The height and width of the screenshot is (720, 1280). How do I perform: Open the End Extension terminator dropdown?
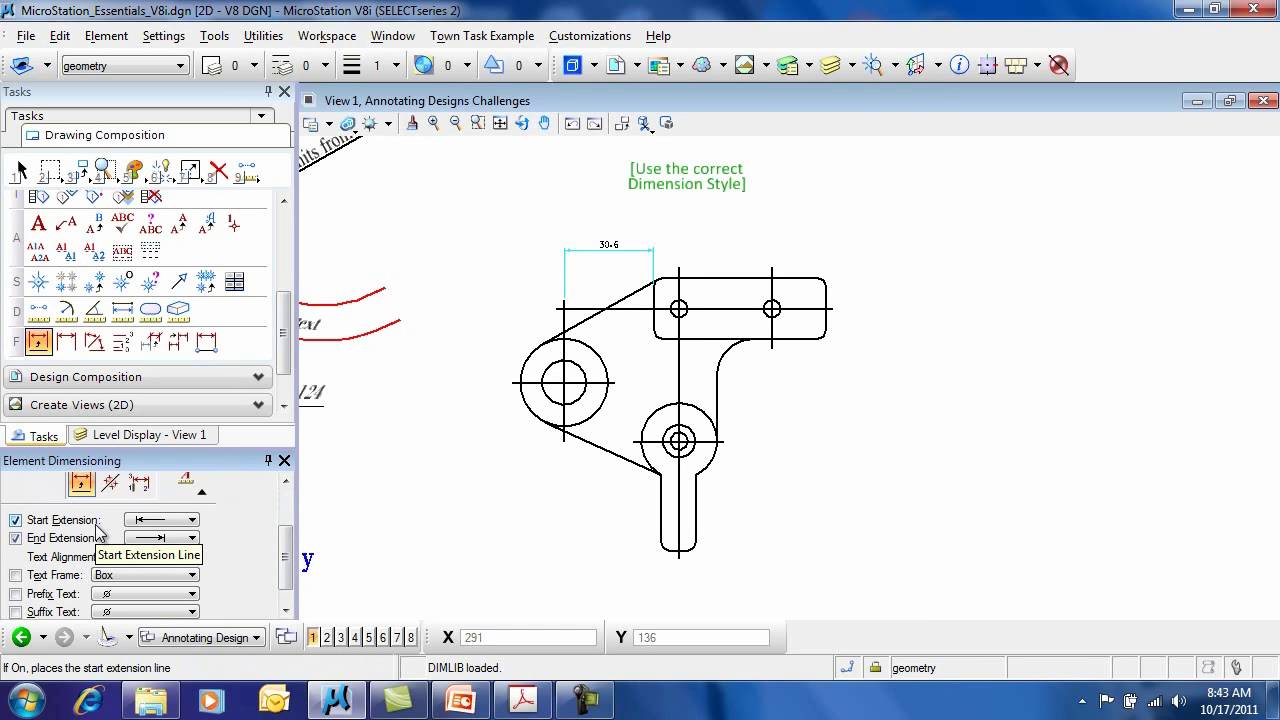click(162, 538)
